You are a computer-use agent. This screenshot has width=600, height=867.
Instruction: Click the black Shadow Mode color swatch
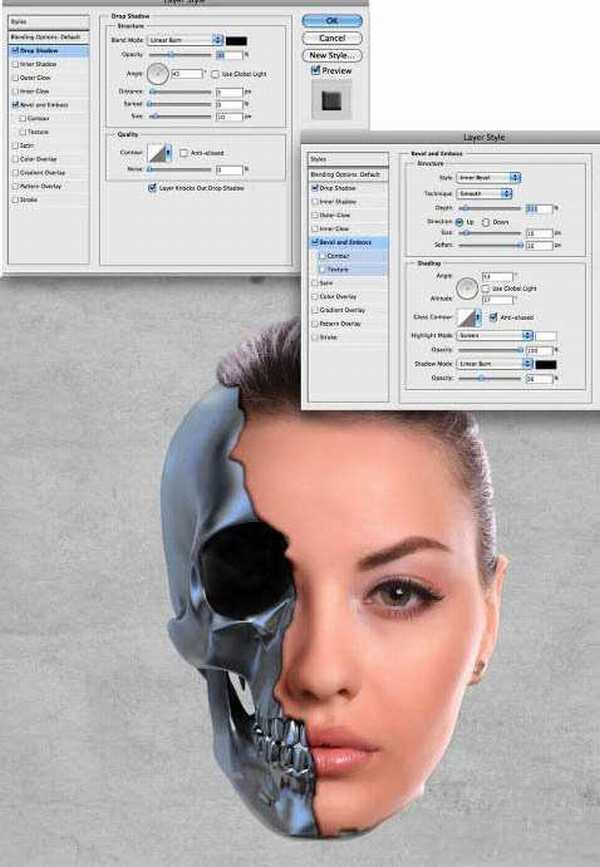546,364
